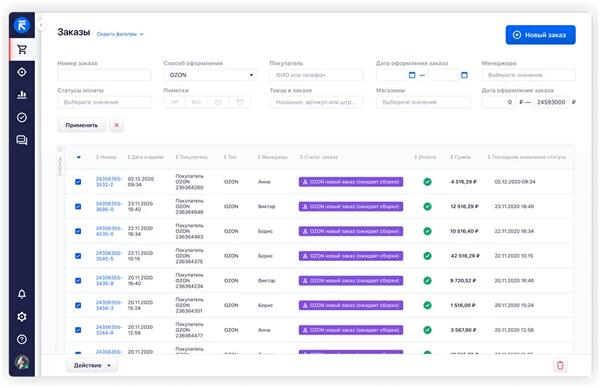
Task: Click status badge in Анна's 02.12.2020 order
Action: click(351, 182)
